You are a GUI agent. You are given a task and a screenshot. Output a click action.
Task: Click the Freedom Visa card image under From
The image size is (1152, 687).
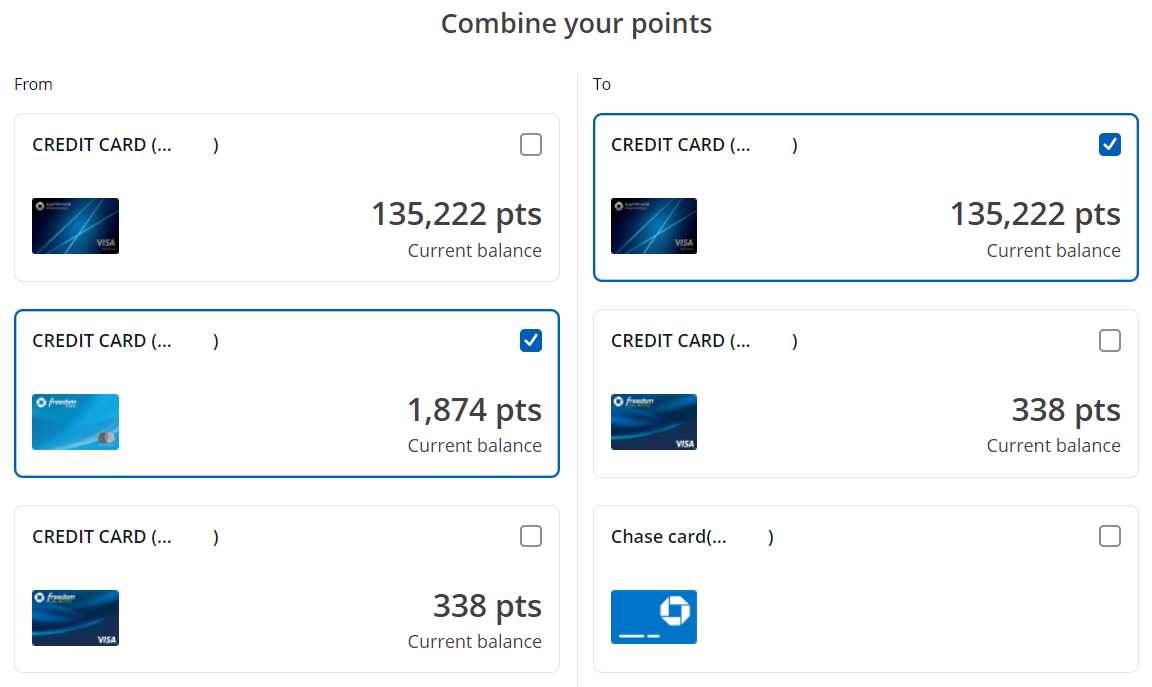tap(75, 618)
